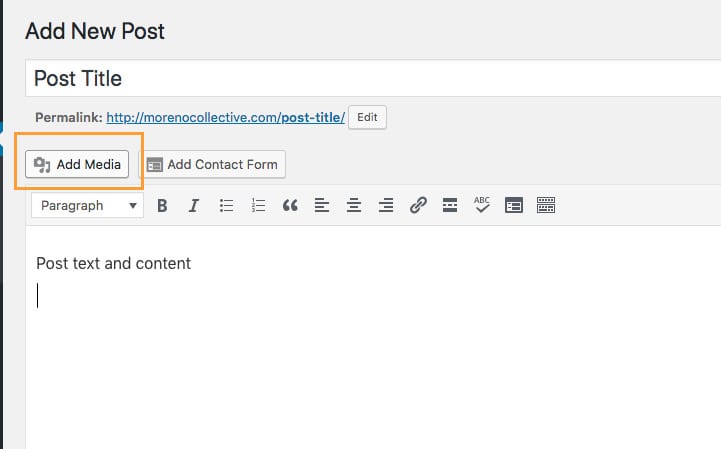
Task: Insert a numbered list
Action: pyautogui.click(x=258, y=205)
